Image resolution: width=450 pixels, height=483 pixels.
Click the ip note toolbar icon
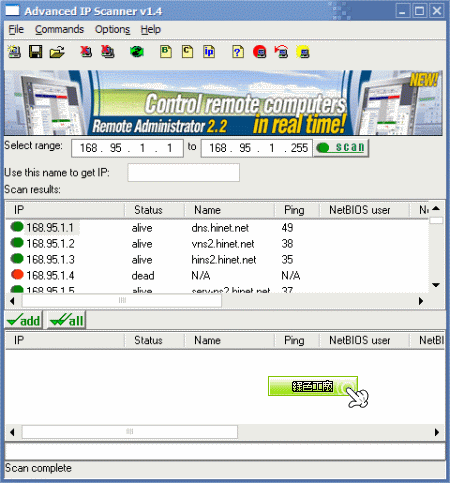(209, 52)
